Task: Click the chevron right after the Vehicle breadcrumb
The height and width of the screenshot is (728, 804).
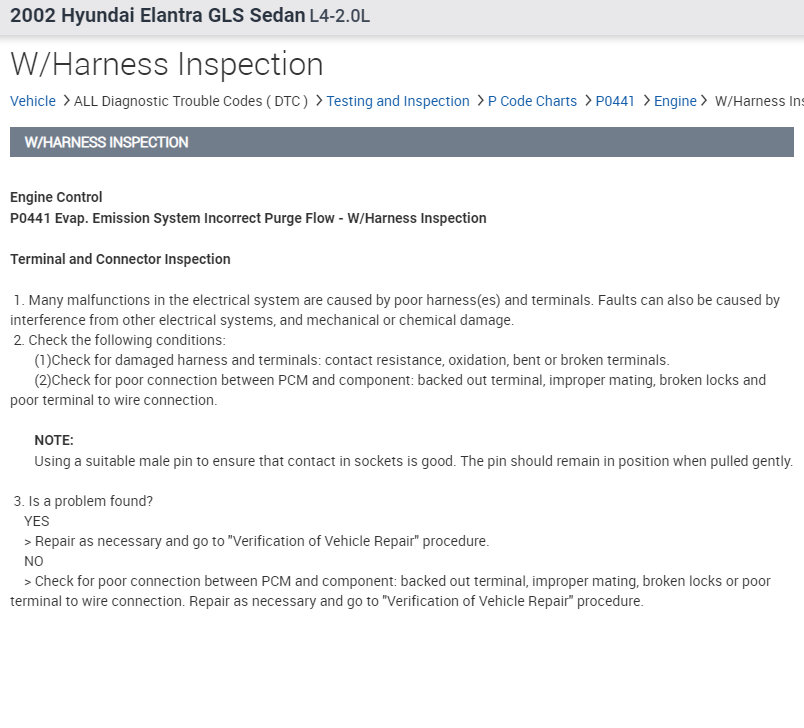Action: pos(65,101)
